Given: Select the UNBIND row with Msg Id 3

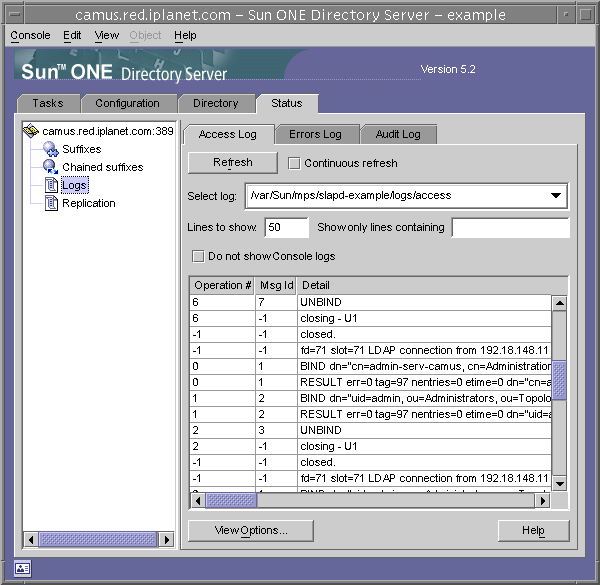Looking at the screenshot, I should 370,430.
